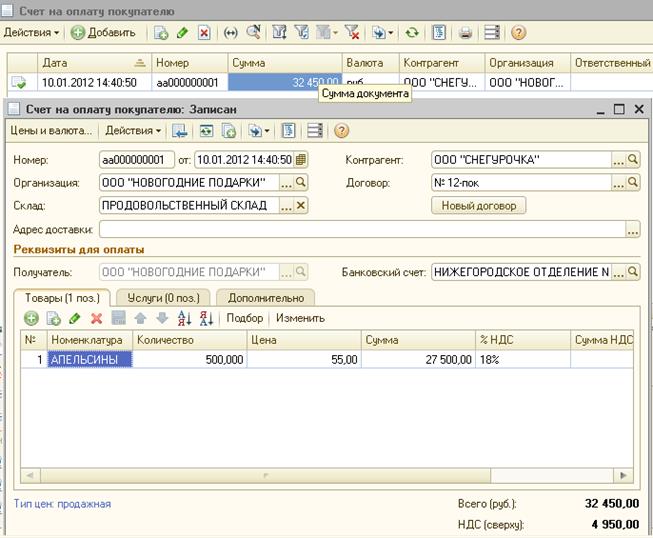Viewport: 653px width, 538px height.
Task: Open calendar picker next to document date
Action: 301,159
